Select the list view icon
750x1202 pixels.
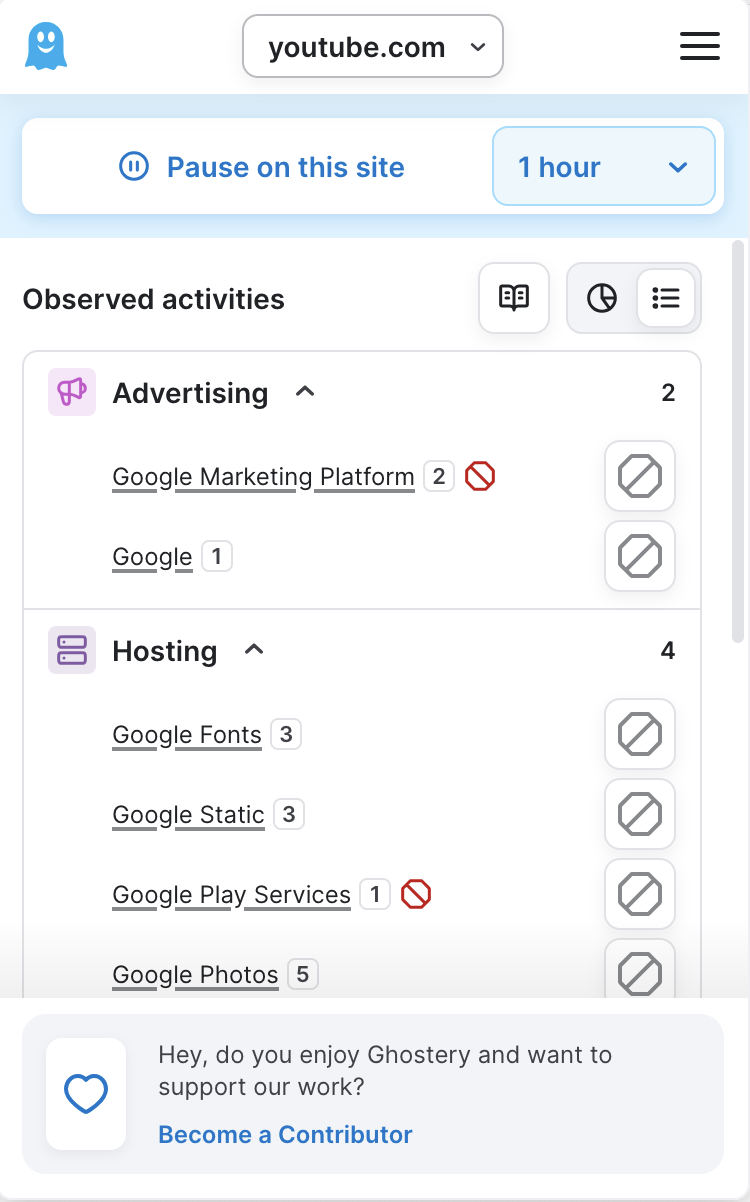(x=666, y=298)
